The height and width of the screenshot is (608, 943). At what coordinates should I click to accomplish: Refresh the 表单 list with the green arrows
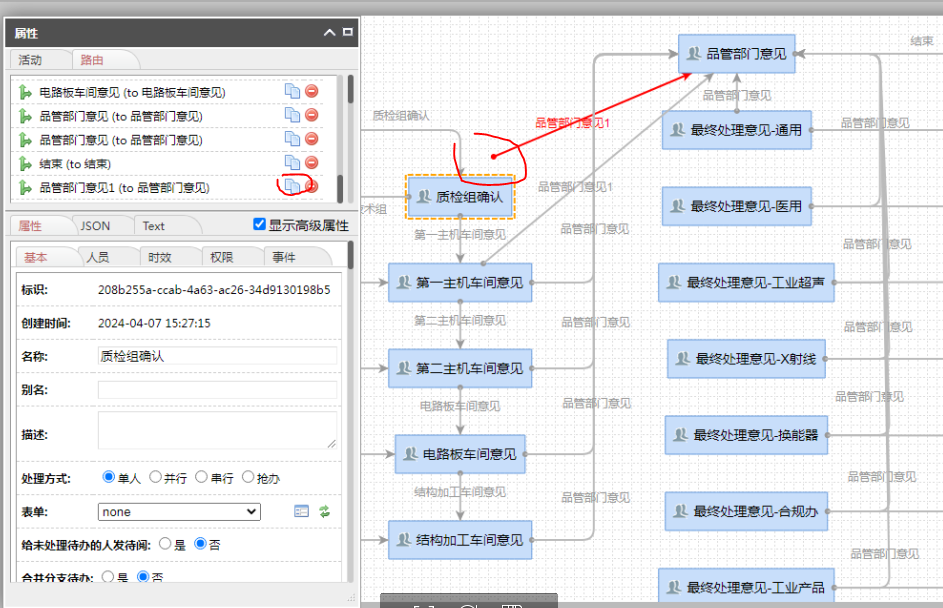pyautogui.click(x=325, y=511)
